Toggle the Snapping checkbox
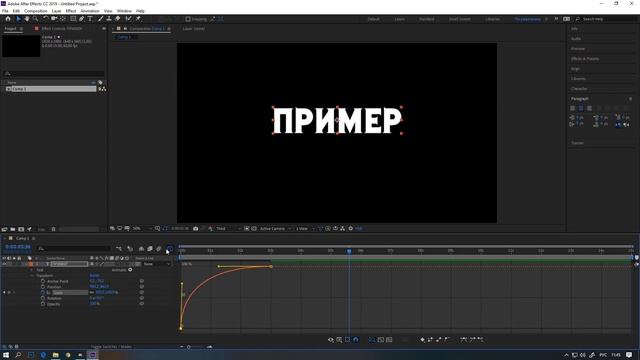The width and height of the screenshot is (640, 360). (x=188, y=19)
